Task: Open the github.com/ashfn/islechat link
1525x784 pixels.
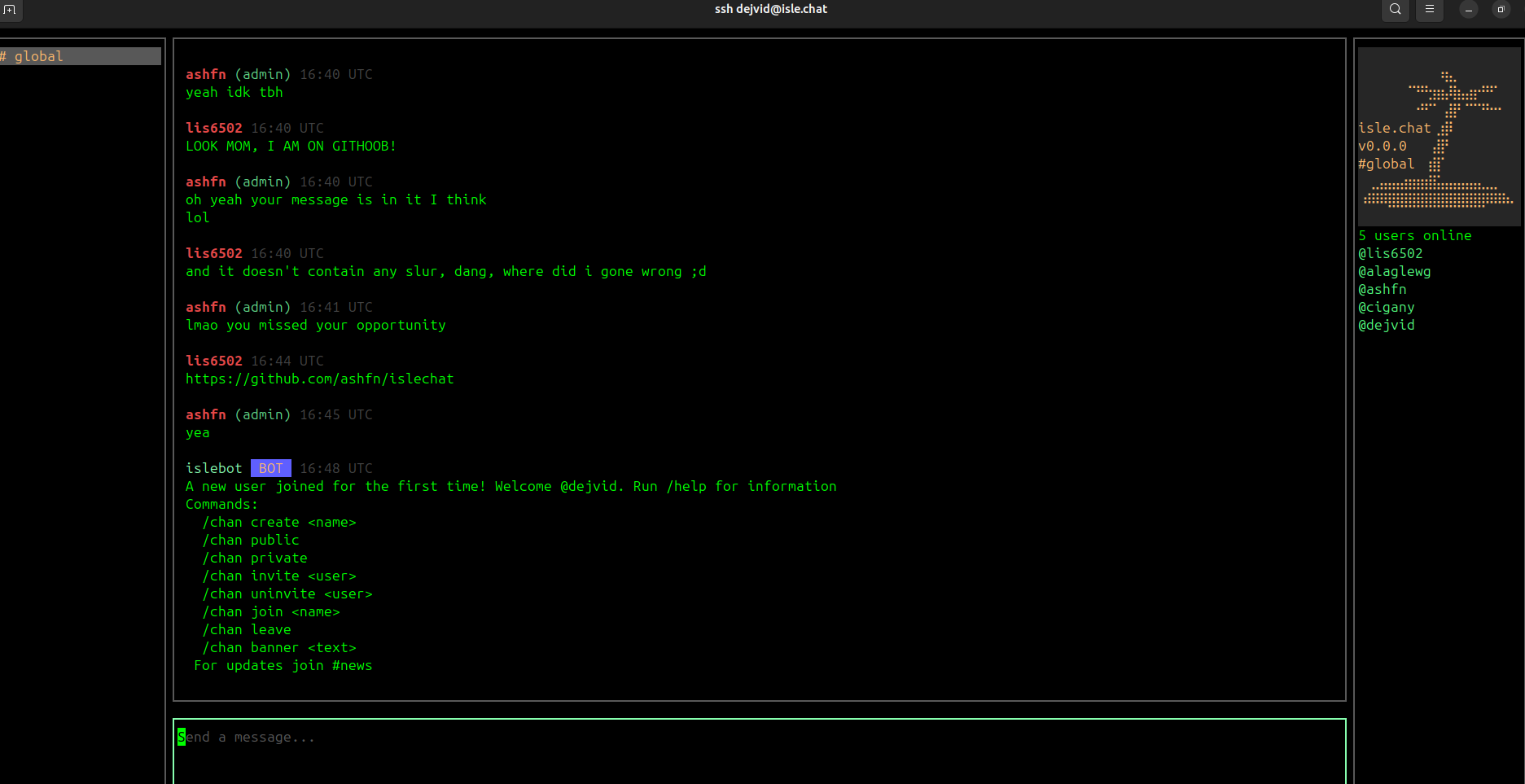Action: [319, 379]
